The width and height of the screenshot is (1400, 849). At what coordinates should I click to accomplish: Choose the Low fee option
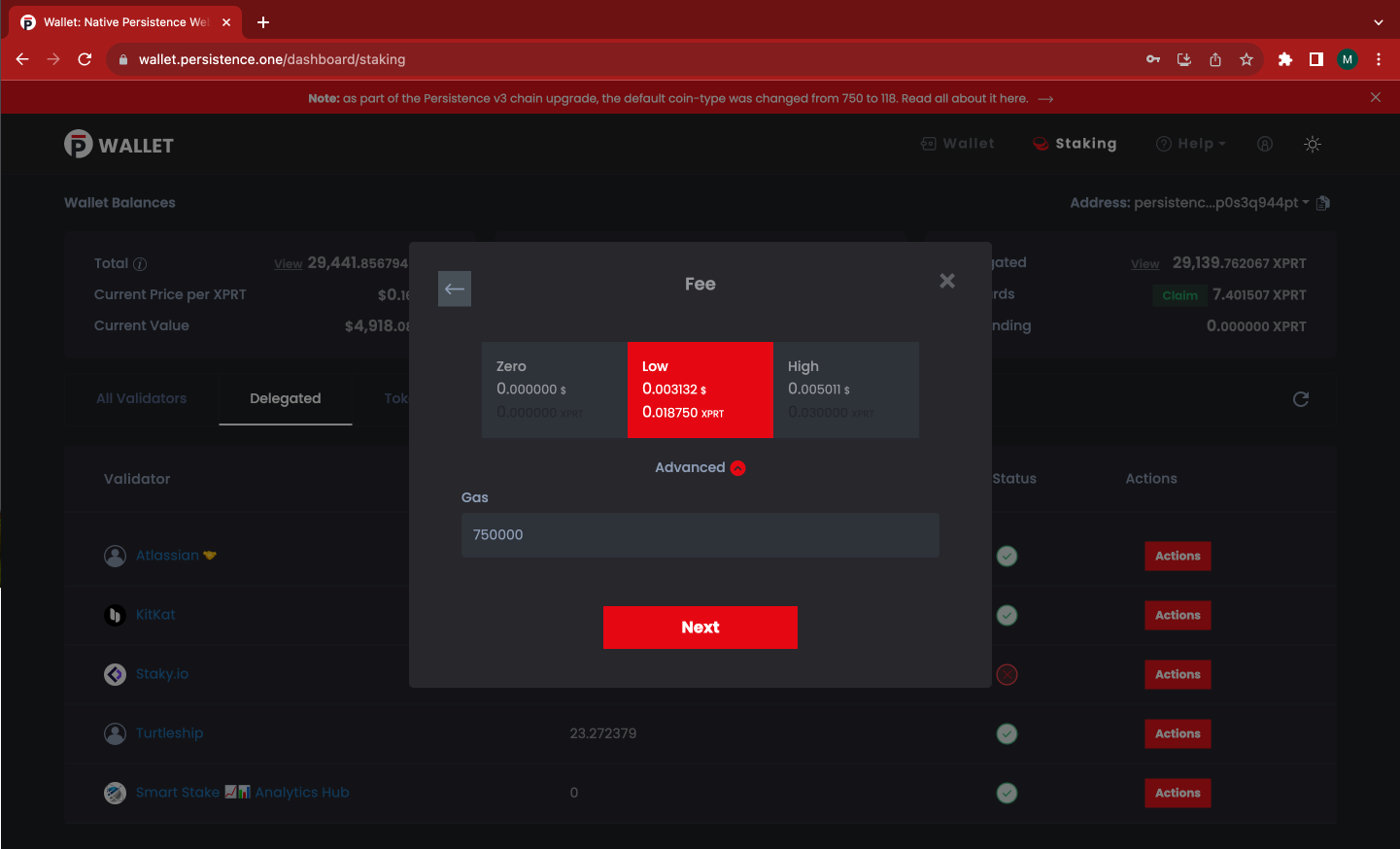700,390
